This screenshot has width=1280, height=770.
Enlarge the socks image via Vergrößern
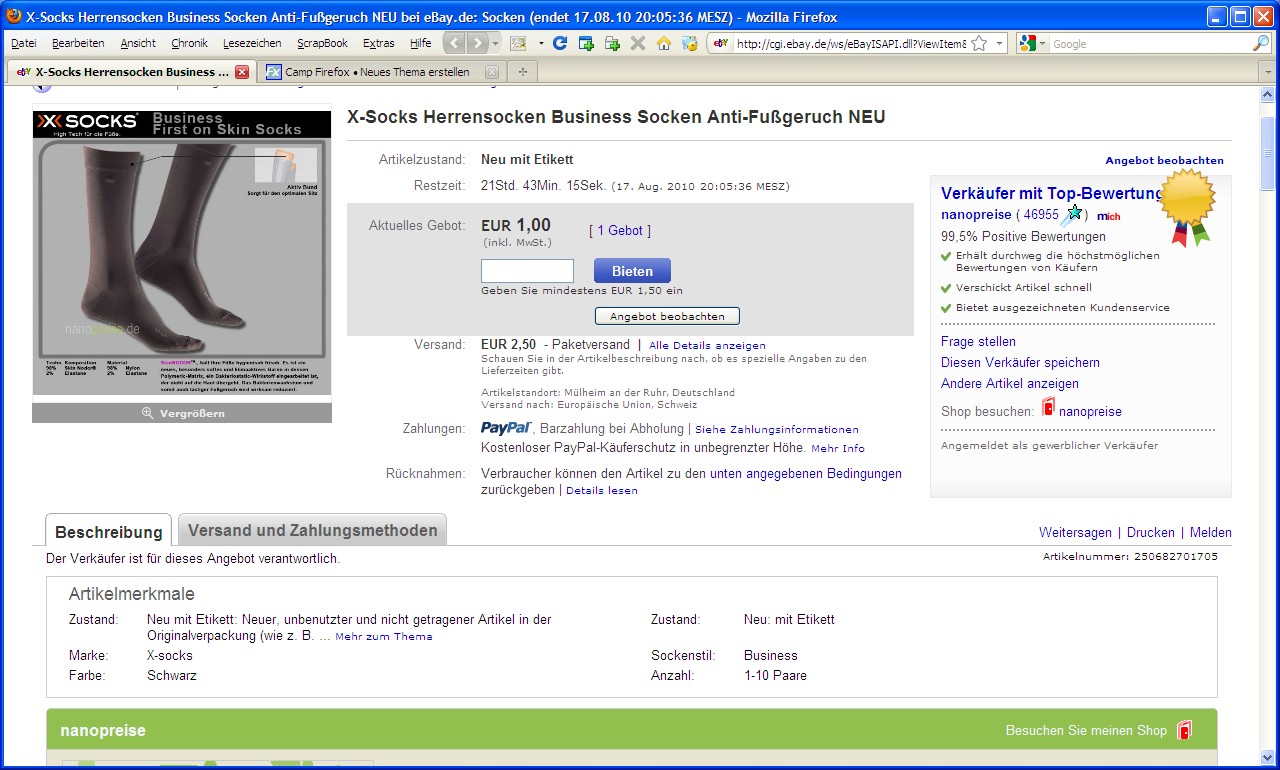(x=182, y=413)
